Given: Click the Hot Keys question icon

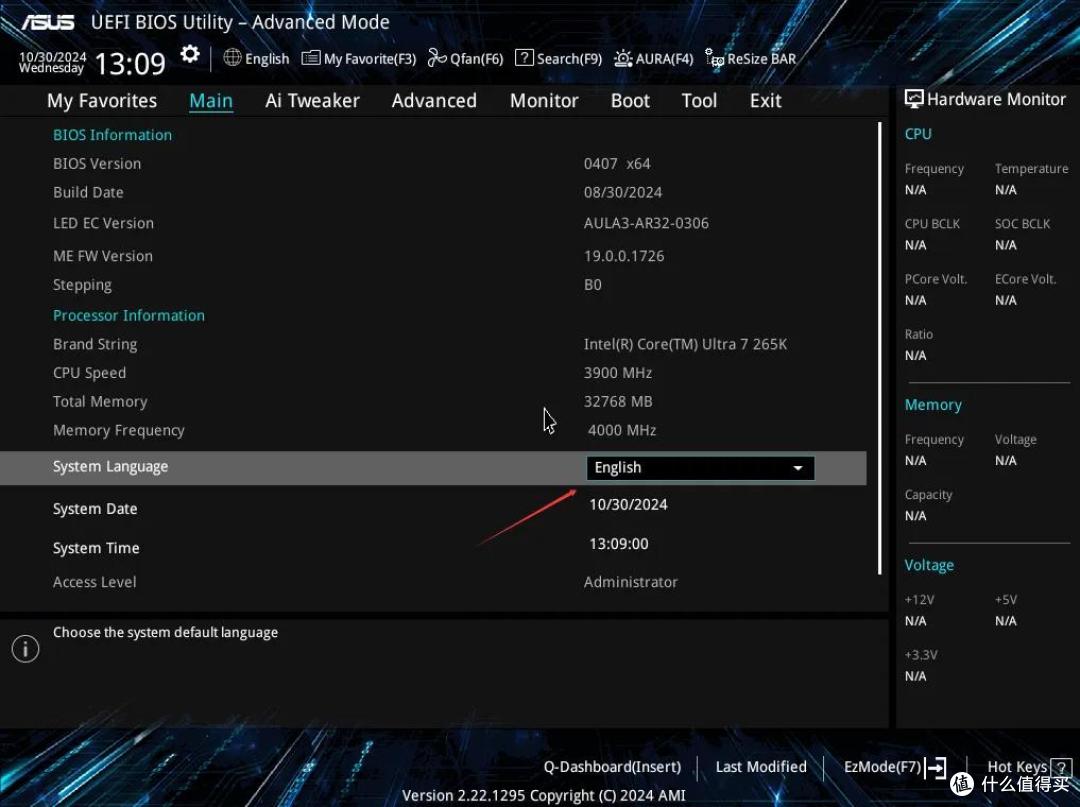Looking at the screenshot, I should click(x=1061, y=766).
